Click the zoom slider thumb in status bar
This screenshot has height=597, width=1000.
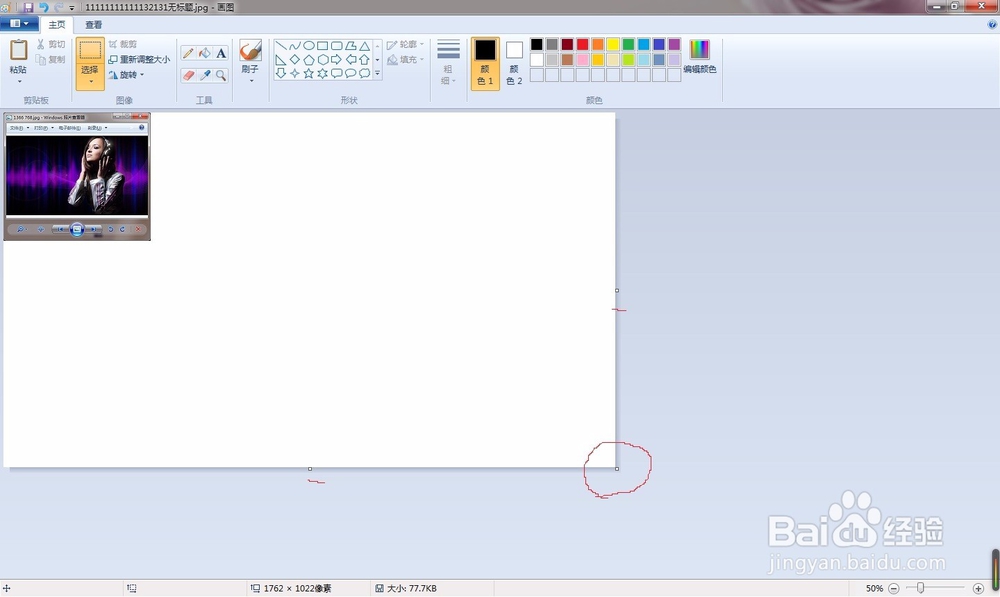point(920,588)
